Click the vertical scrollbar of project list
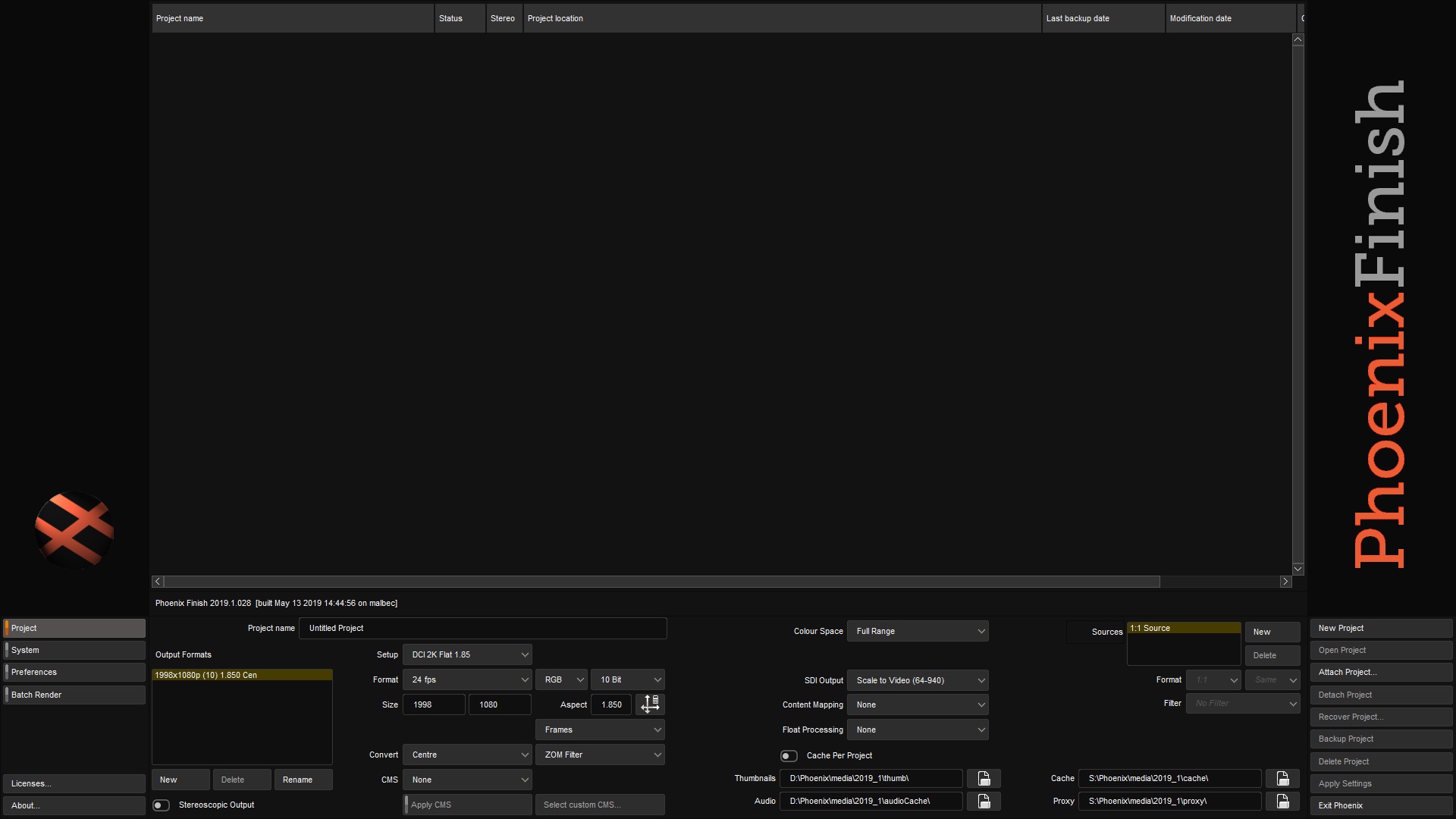Viewport: 1456px width, 819px height. 1298,304
